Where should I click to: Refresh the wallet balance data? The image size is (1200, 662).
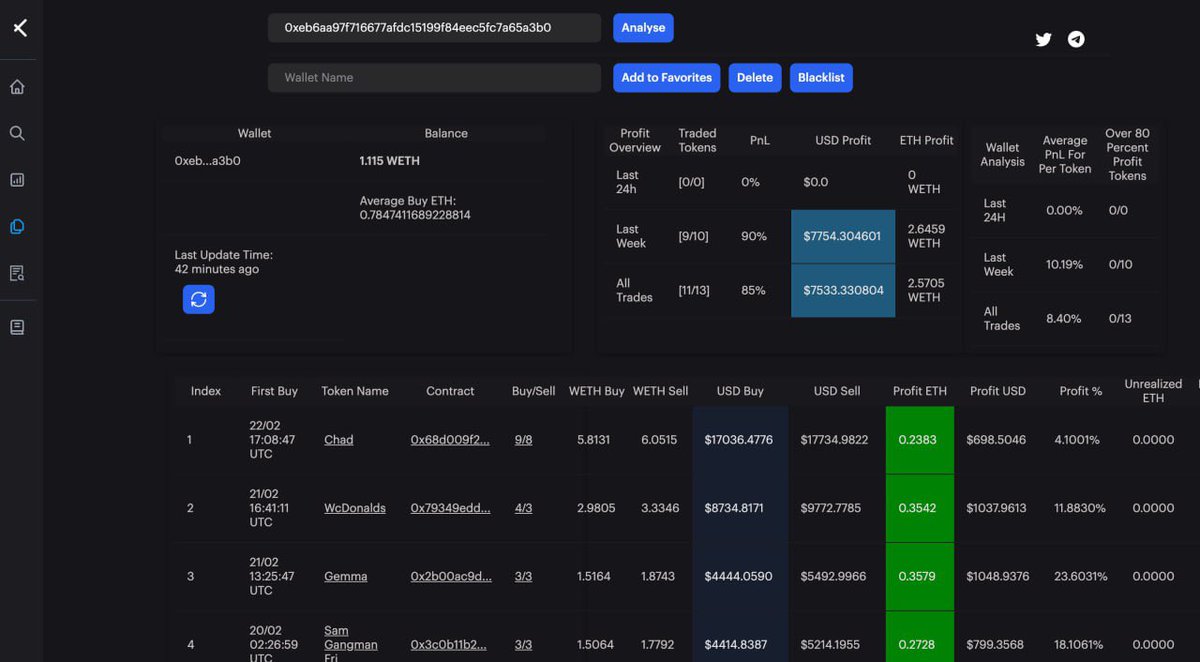coord(198,299)
